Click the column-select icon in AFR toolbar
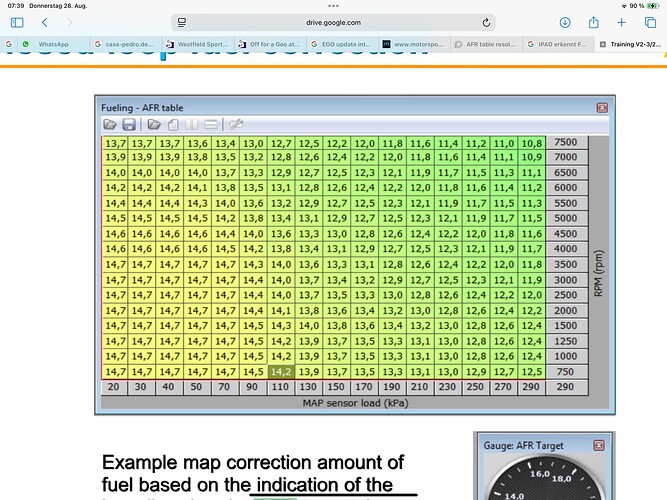Screen dimensions: 667x500 [191, 124]
